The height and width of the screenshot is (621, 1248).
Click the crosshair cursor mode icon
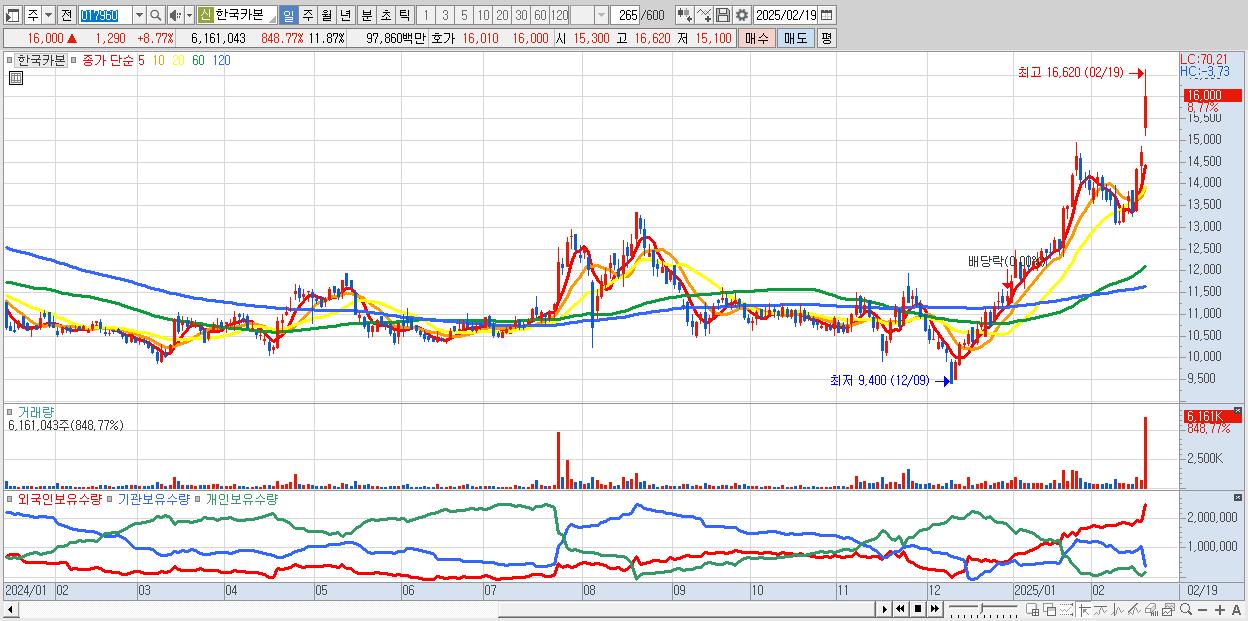point(1084,609)
